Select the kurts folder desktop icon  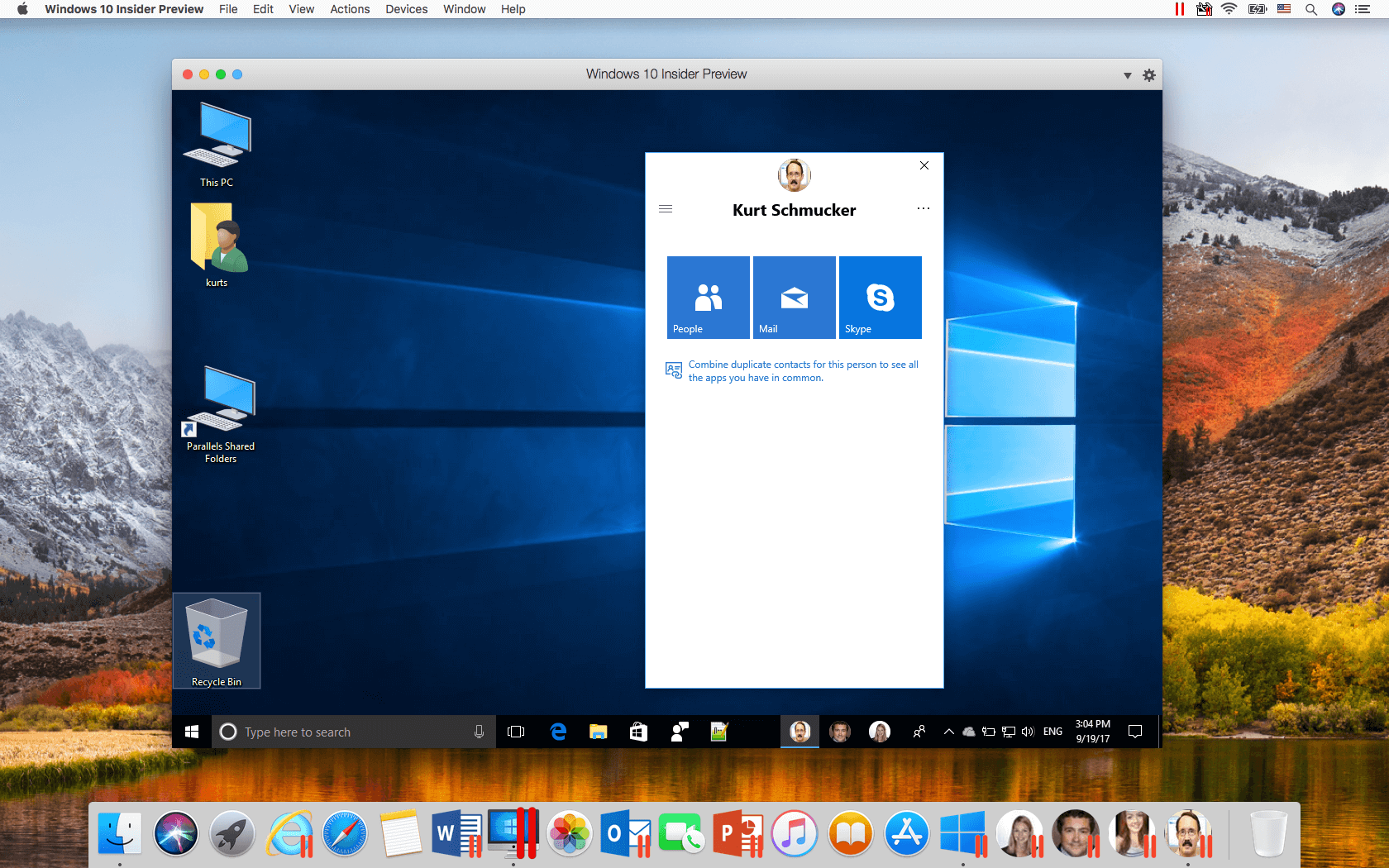click(x=217, y=246)
